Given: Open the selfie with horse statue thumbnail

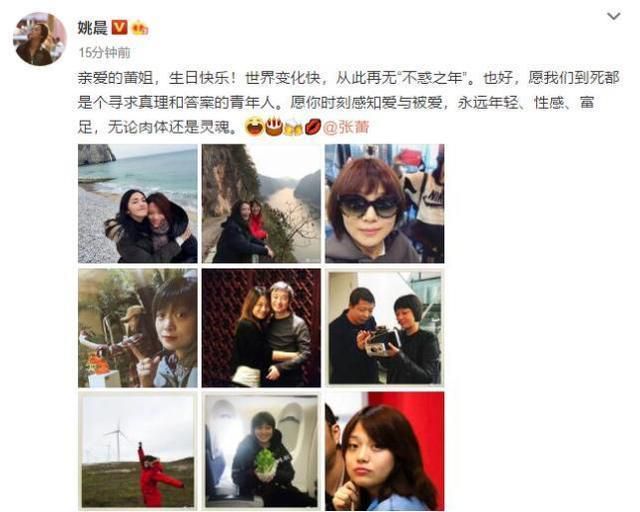Looking at the screenshot, I should [138, 328].
